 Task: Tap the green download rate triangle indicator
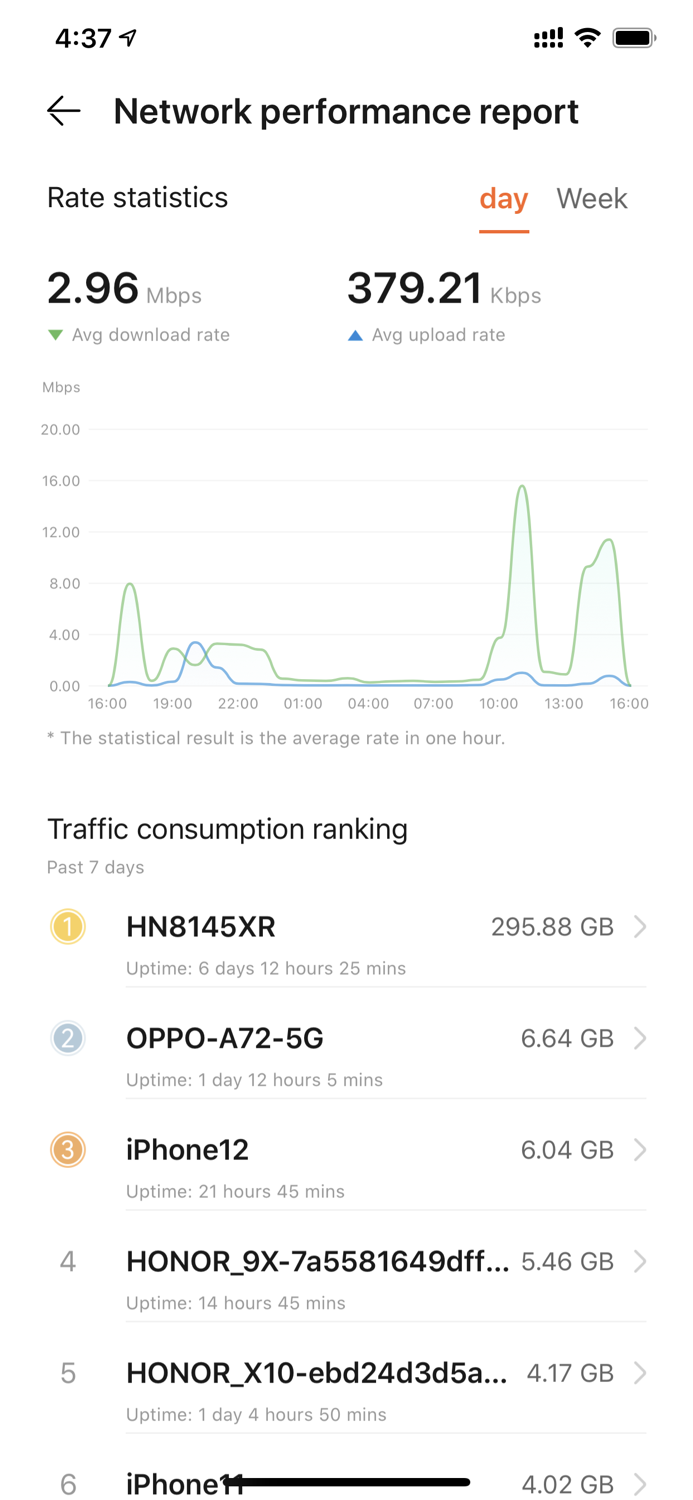coord(55,335)
